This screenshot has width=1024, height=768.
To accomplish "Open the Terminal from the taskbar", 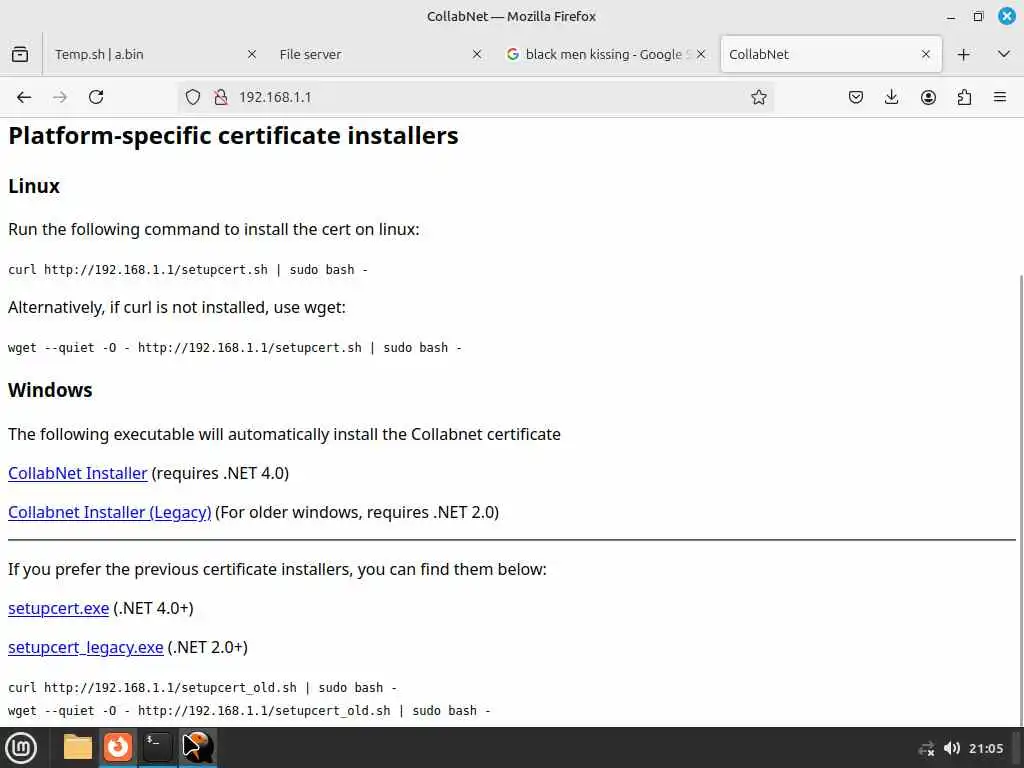I will [157, 747].
